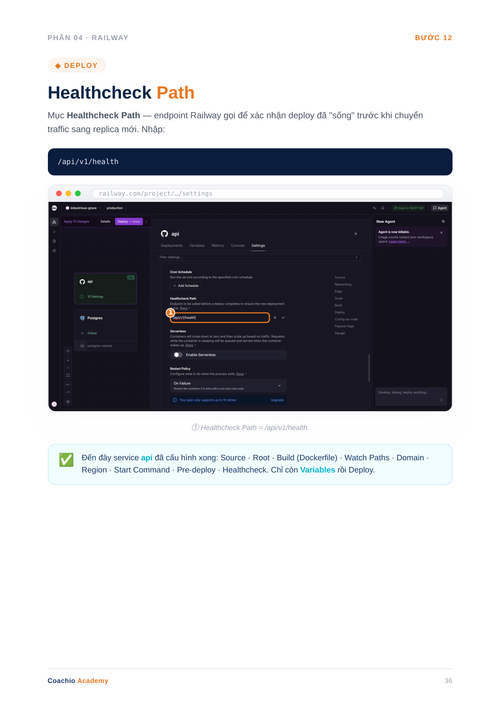Open the Agent chat button

pos(439,208)
